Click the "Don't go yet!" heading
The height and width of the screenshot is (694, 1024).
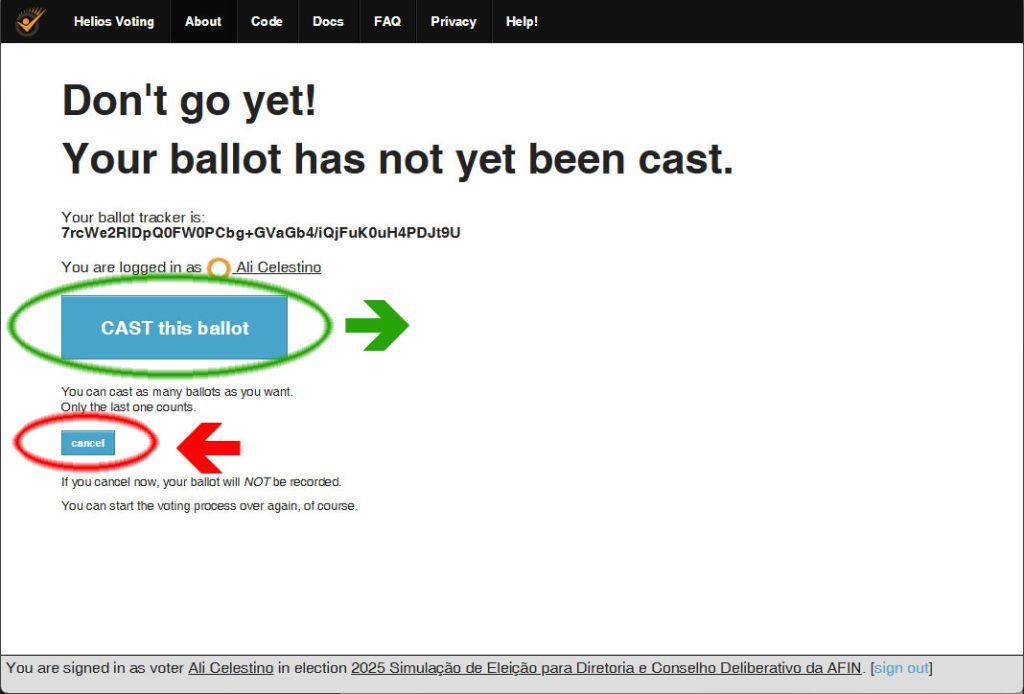coord(189,101)
